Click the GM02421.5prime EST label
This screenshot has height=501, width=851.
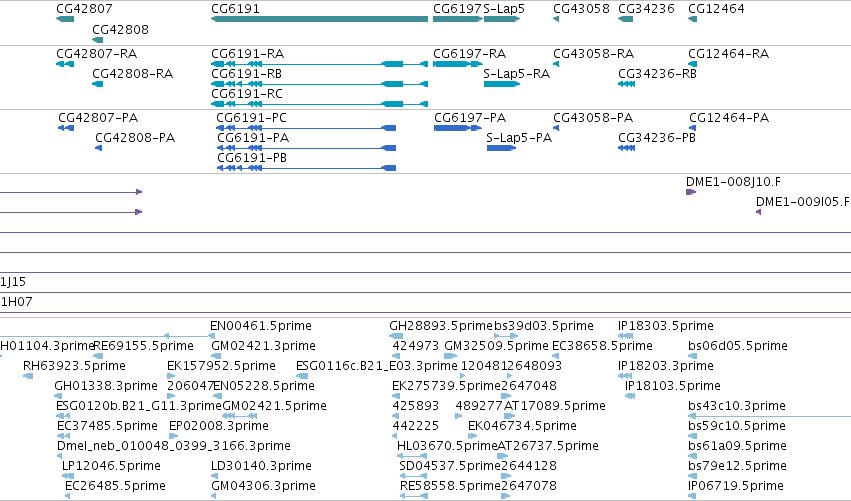(274, 406)
